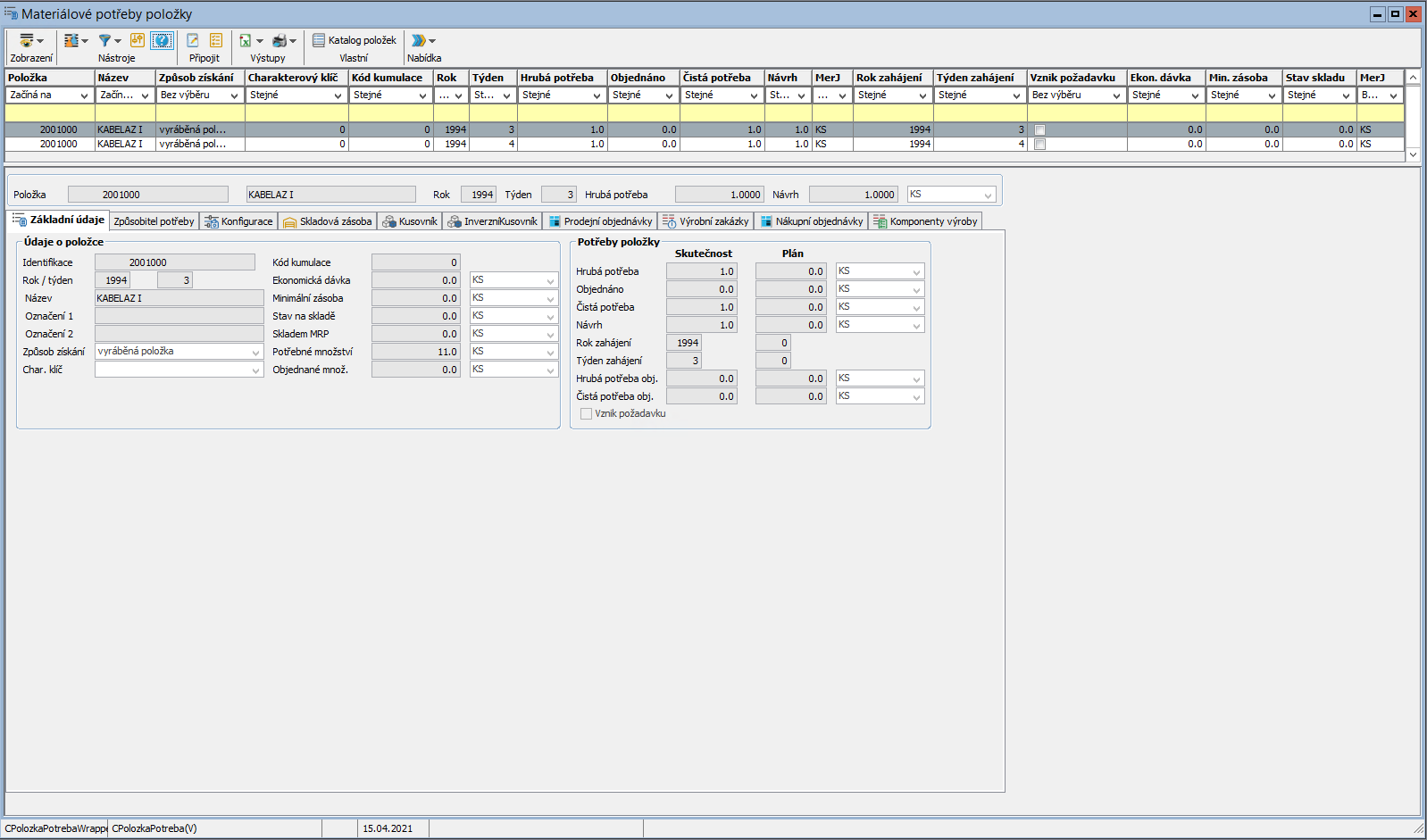Viewport: 1427px width, 840px height.
Task: Click the note edit icon in Připojit
Action: (x=193, y=40)
